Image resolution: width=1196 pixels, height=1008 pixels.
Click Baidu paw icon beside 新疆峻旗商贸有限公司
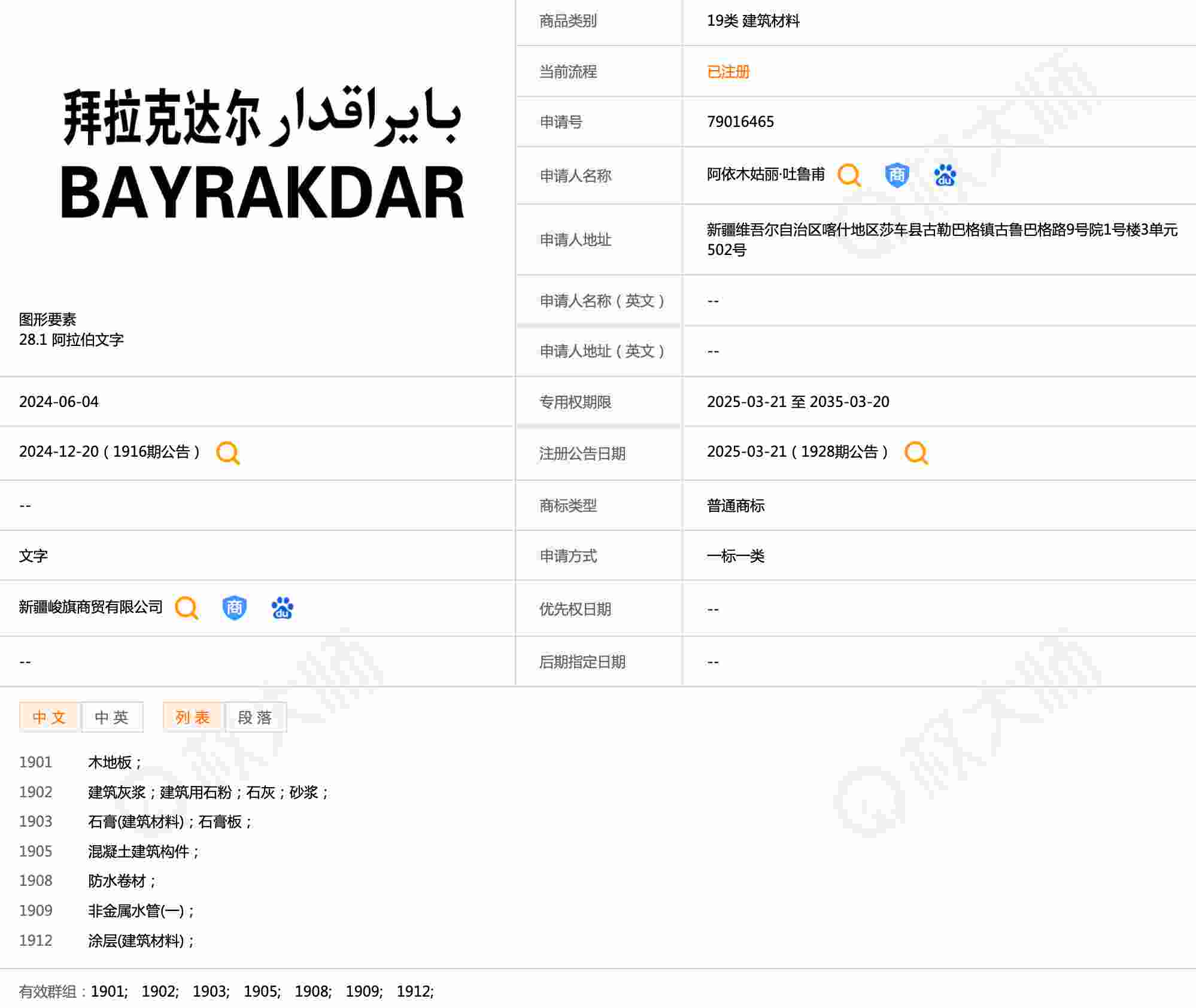(282, 608)
